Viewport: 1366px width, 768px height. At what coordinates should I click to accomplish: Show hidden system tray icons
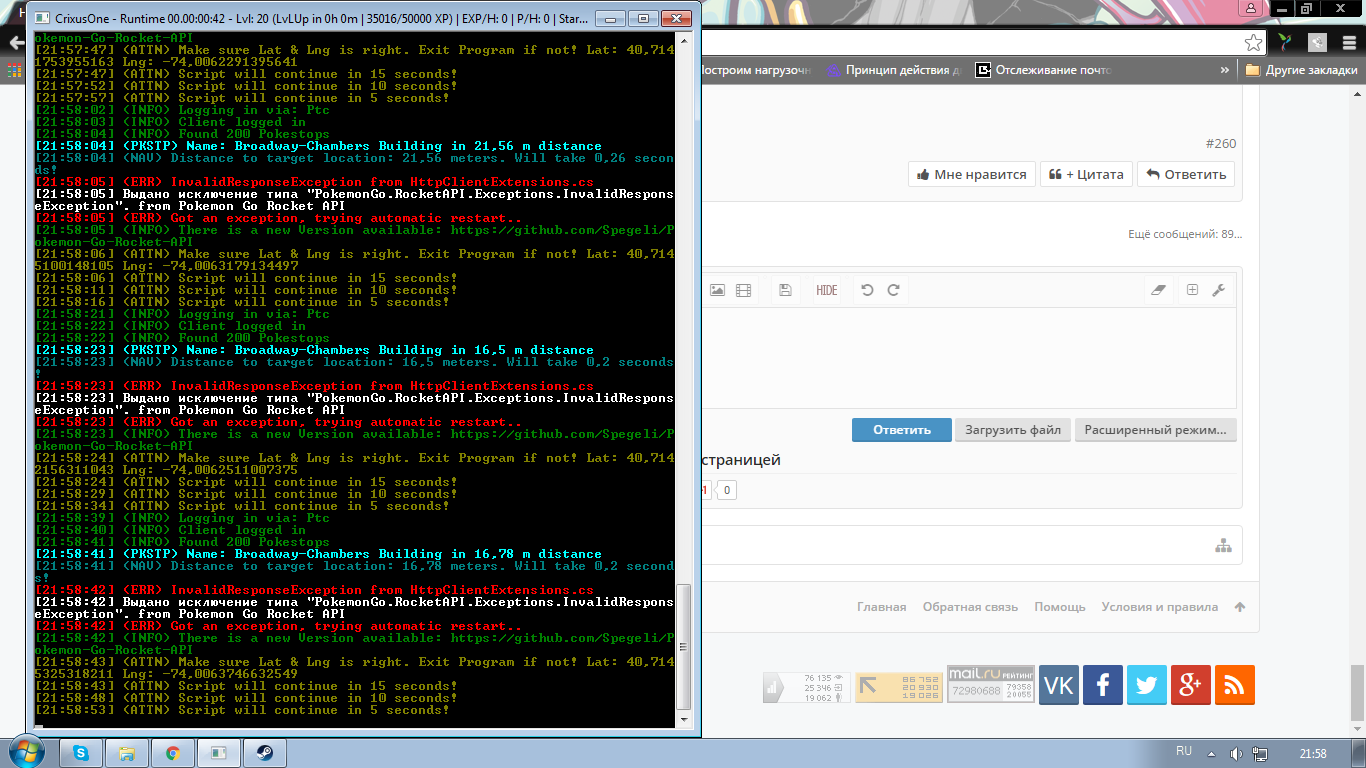1210,753
